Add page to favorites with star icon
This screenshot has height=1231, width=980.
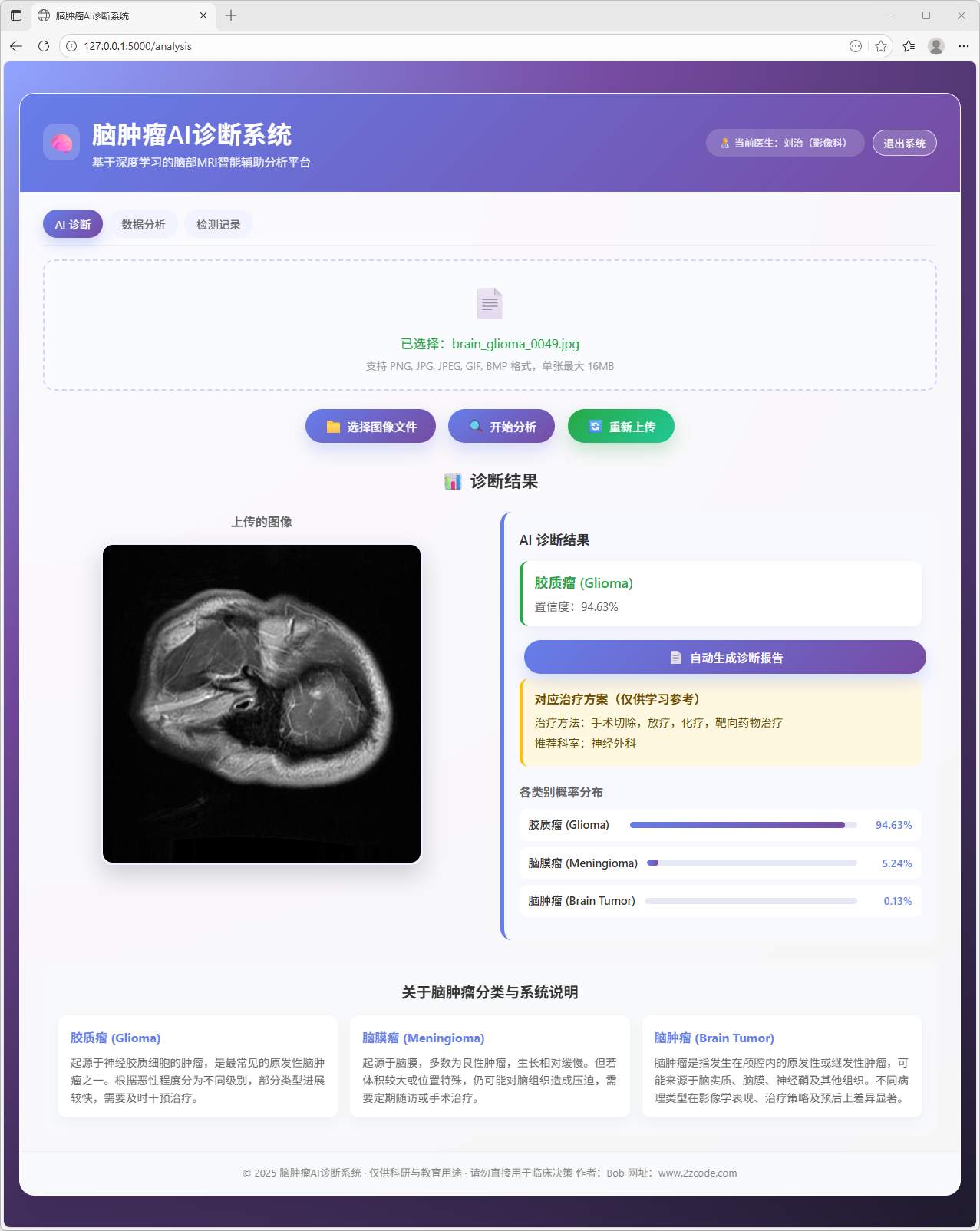pyautogui.click(x=881, y=46)
